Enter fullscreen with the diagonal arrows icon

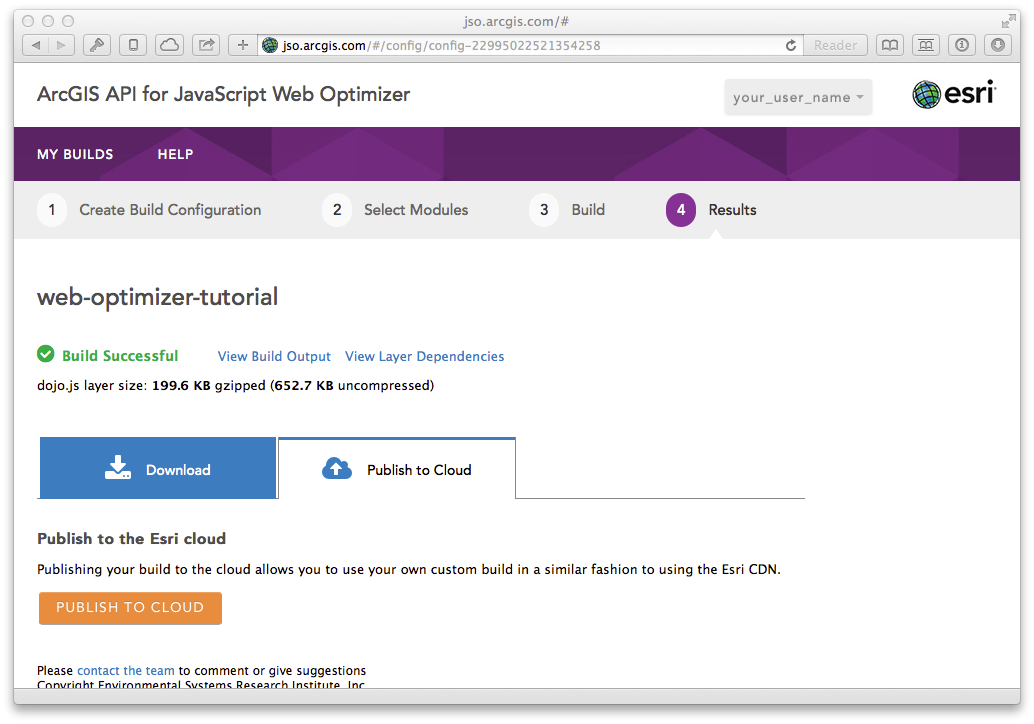(1008, 21)
